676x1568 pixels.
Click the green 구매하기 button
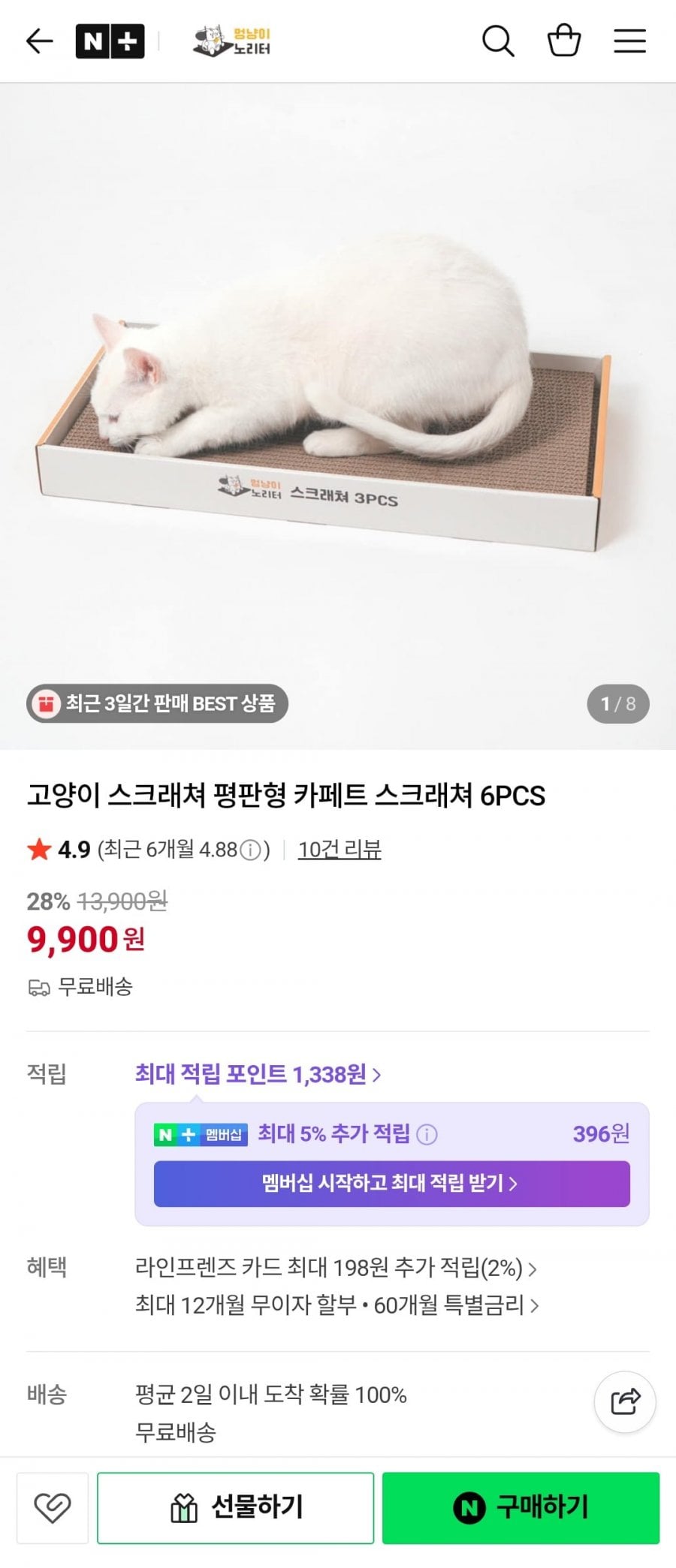[x=521, y=1508]
